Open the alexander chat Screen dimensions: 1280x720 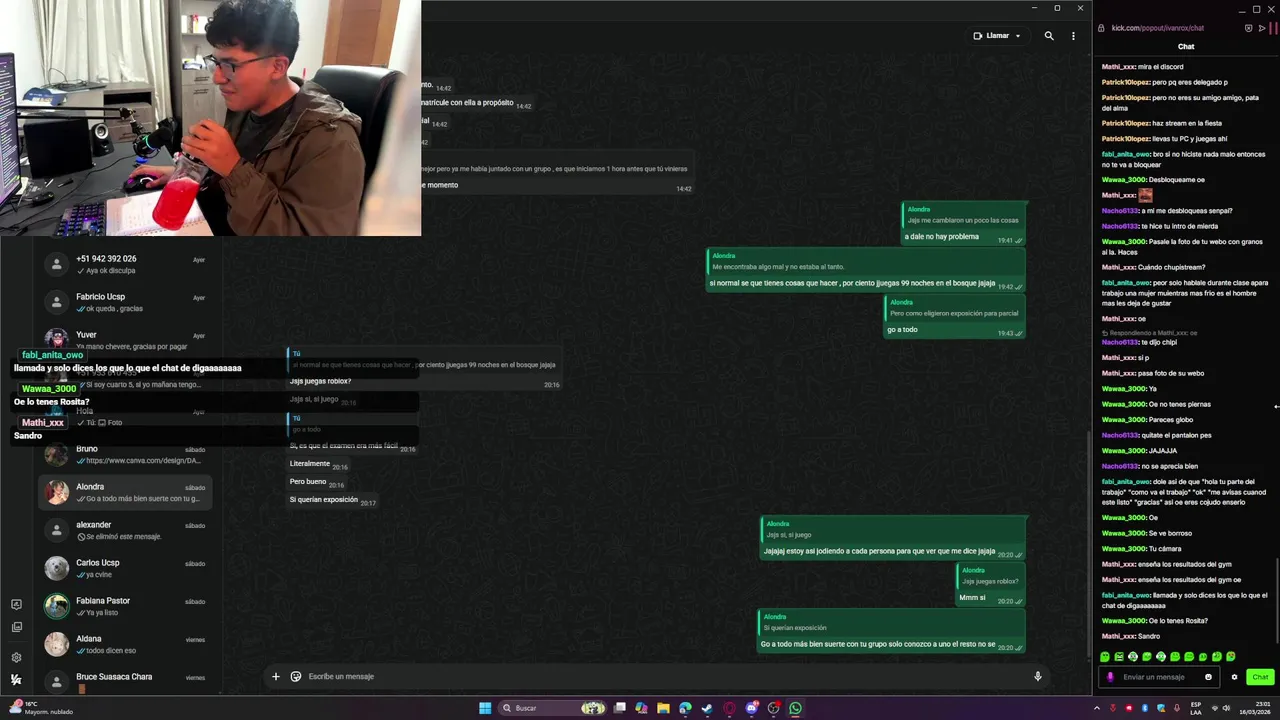[x=125, y=530]
